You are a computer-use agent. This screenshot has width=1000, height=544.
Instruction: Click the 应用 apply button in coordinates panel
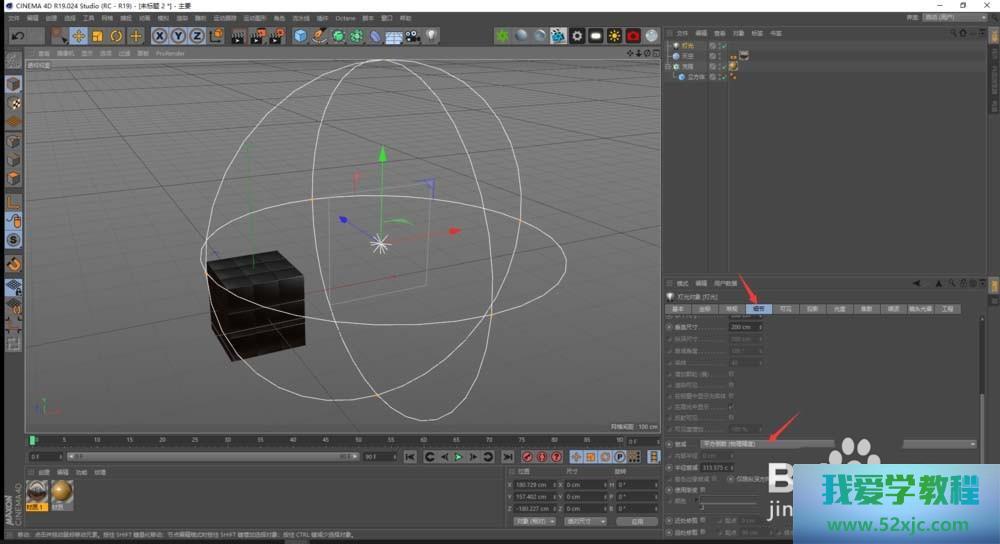[x=636, y=521]
